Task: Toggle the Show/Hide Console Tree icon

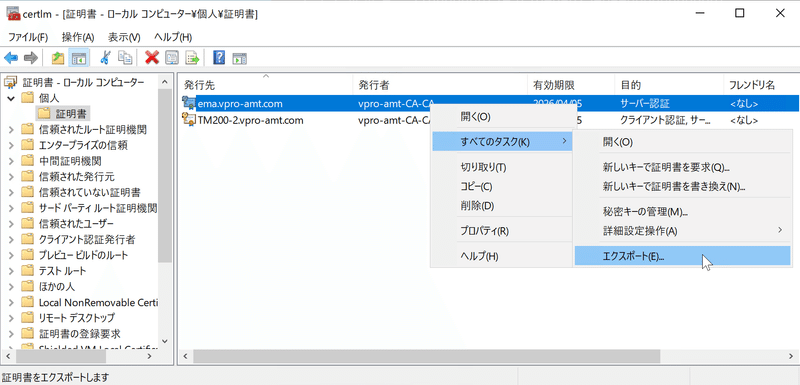Action: (x=79, y=58)
